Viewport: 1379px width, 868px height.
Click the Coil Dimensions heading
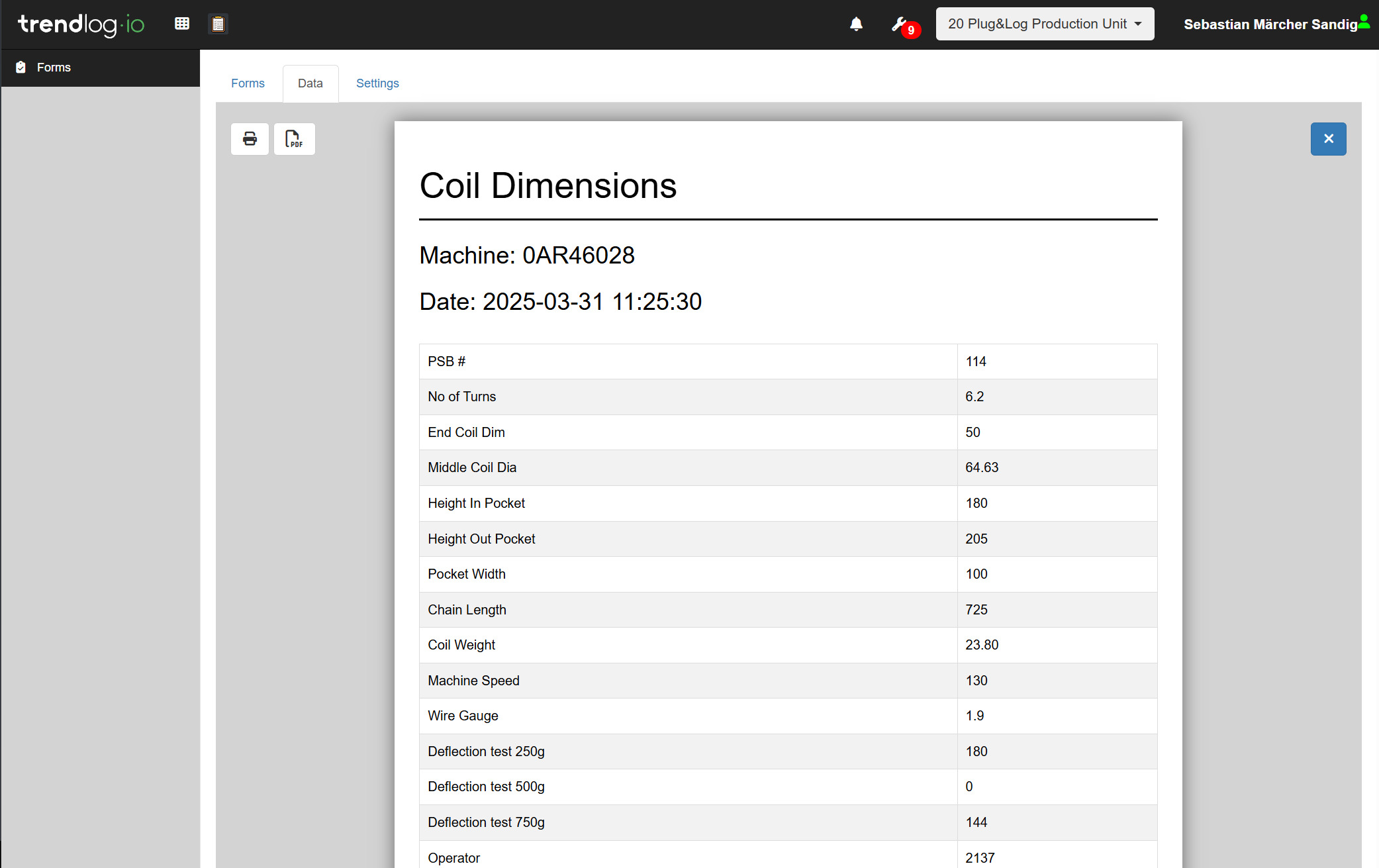coord(548,185)
